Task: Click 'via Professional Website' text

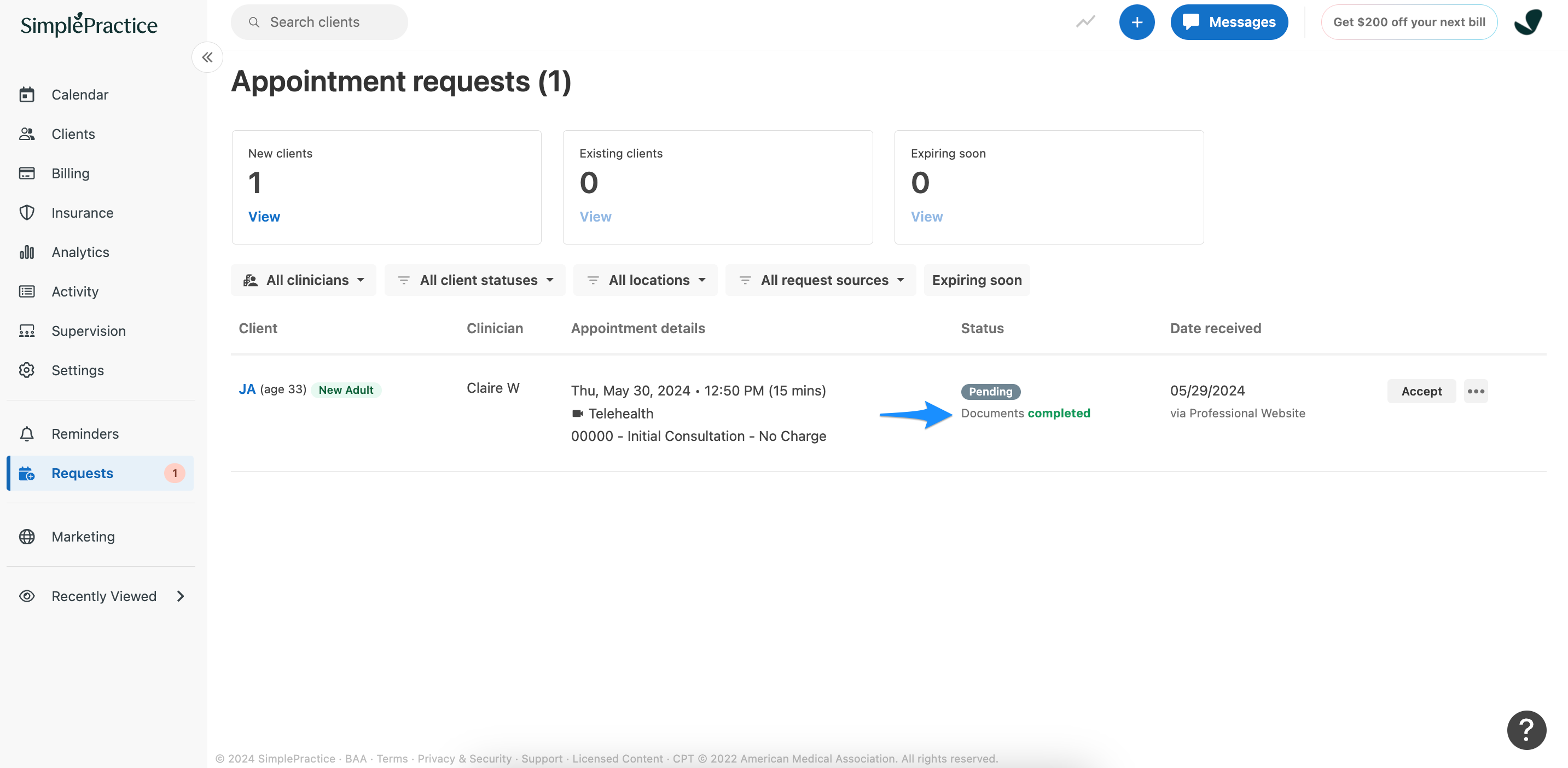Action: pyautogui.click(x=1237, y=413)
